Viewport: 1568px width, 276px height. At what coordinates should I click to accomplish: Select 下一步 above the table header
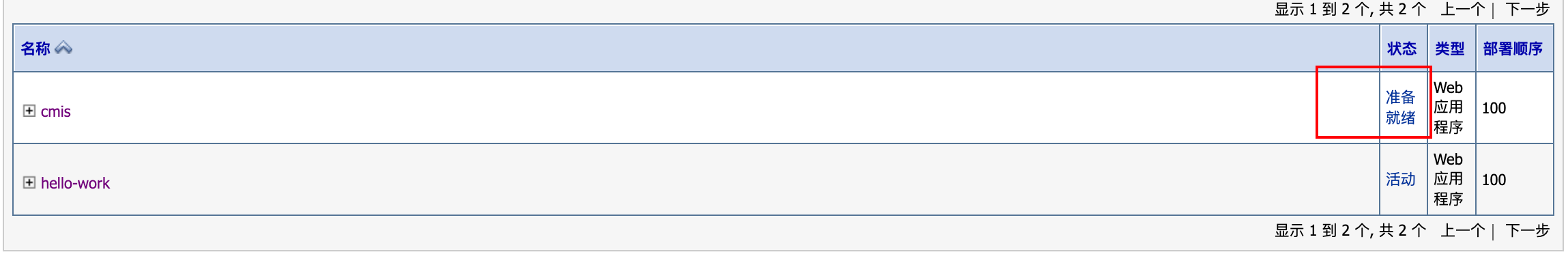coord(1527,9)
